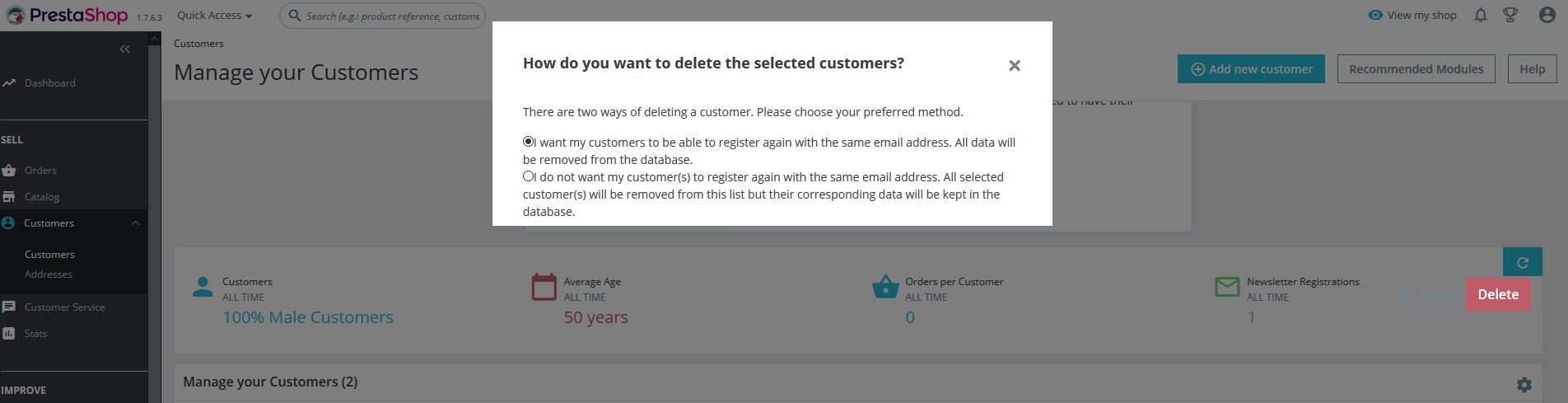The height and width of the screenshot is (403, 1568).
Task: Open the customers table settings gear
Action: (x=1524, y=385)
